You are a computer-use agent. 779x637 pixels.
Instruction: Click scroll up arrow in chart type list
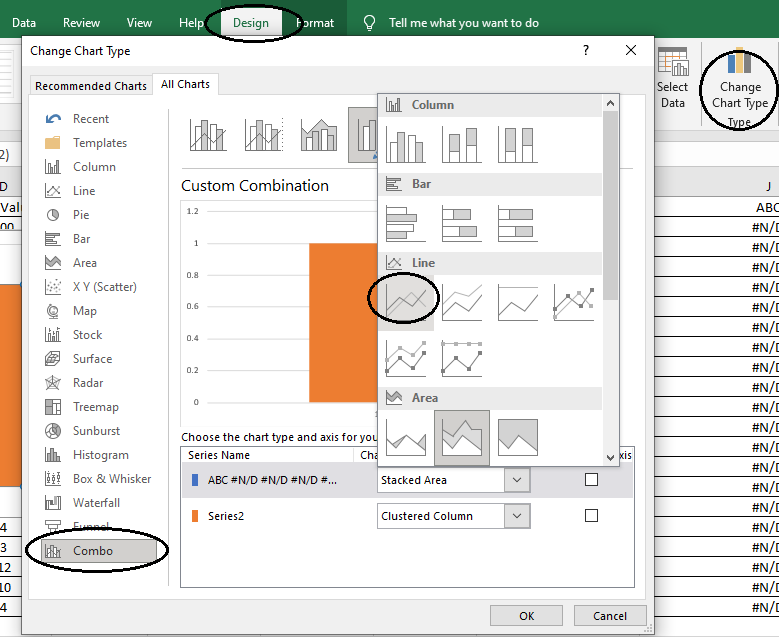click(611, 103)
